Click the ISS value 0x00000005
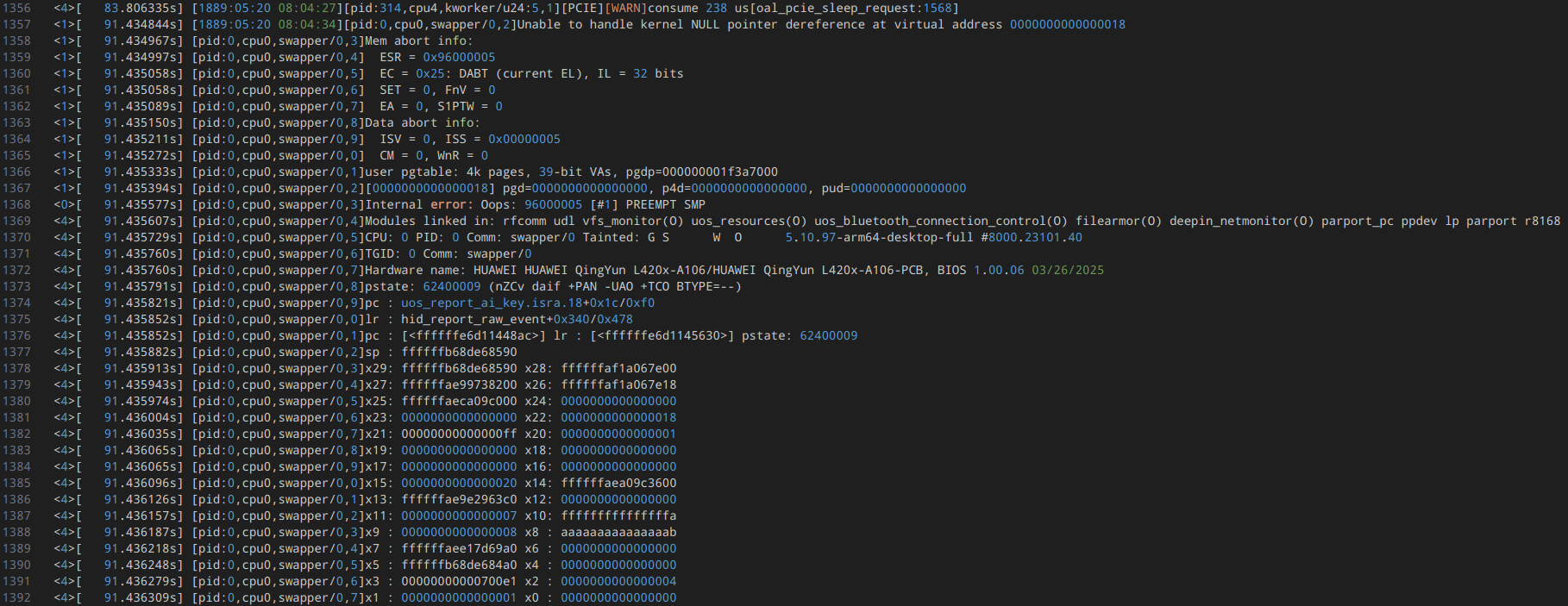 [x=524, y=139]
